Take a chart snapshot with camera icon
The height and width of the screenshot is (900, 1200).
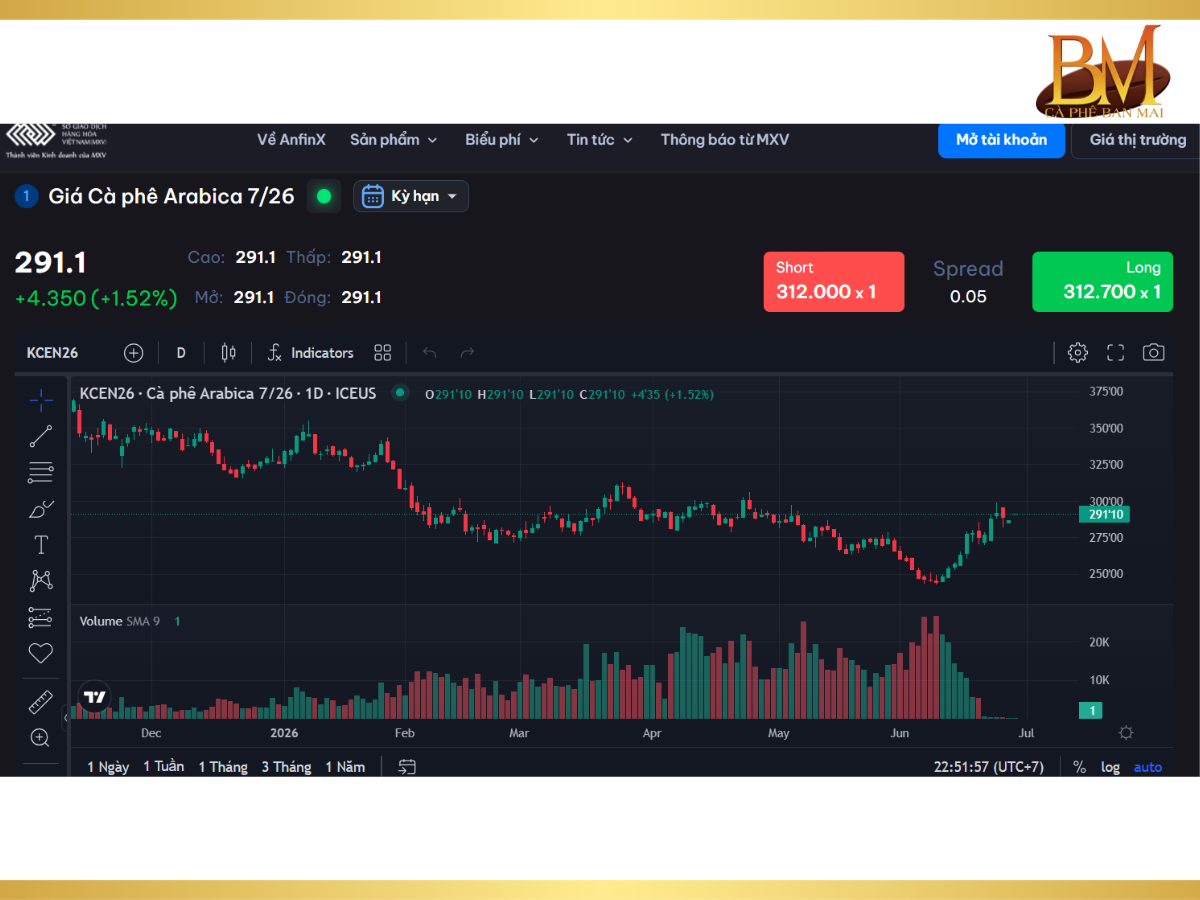pyautogui.click(x=1154, y=352)
